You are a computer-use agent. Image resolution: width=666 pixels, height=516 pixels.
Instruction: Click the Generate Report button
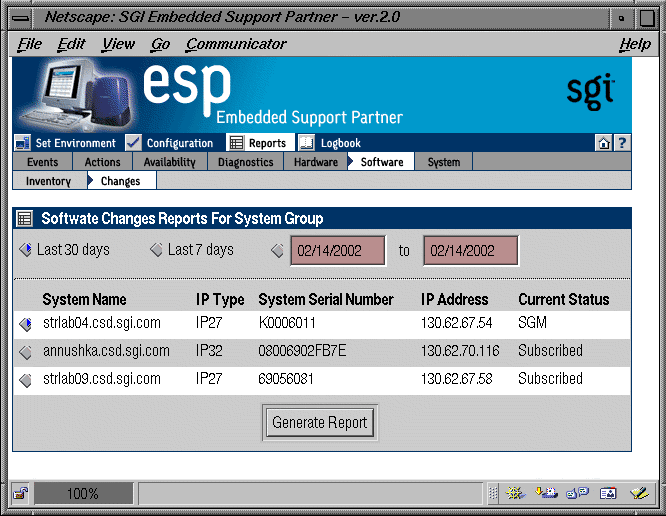click(x=319, y=423)
